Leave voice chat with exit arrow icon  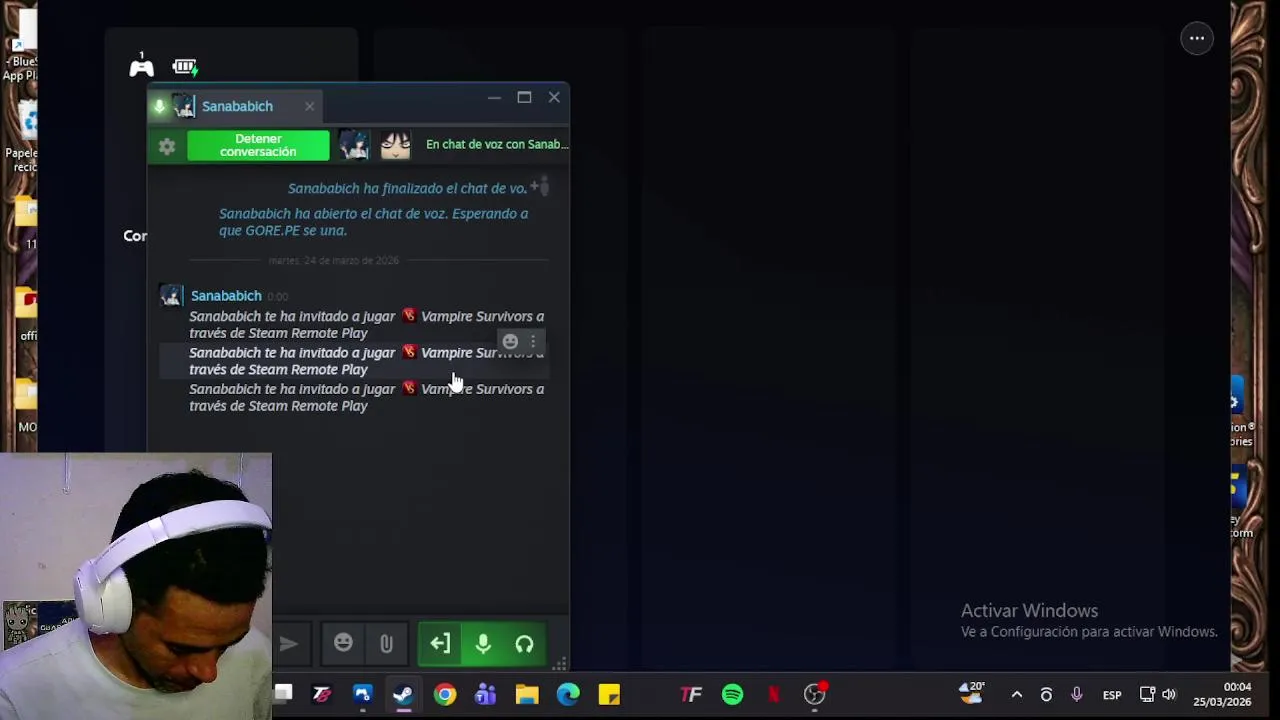[440, 644]
